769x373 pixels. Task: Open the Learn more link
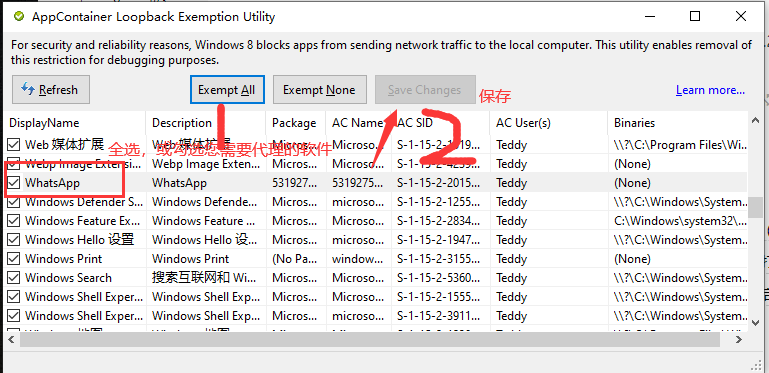[710, 90]
